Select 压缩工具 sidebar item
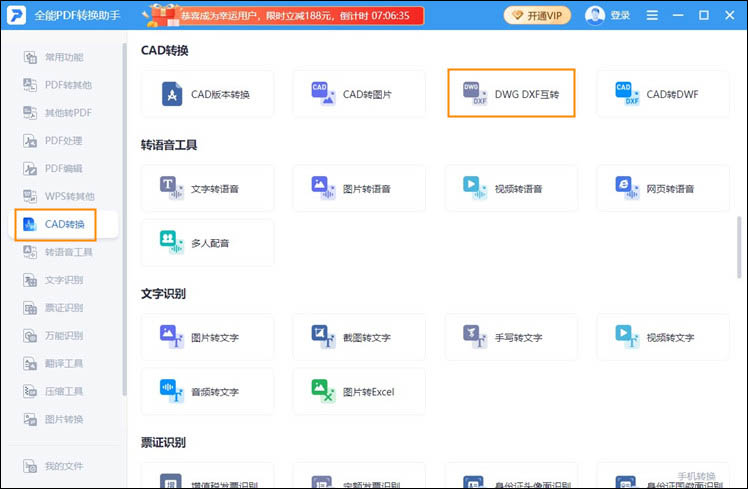Screen dimensions: 748x489 pos(63,391)
